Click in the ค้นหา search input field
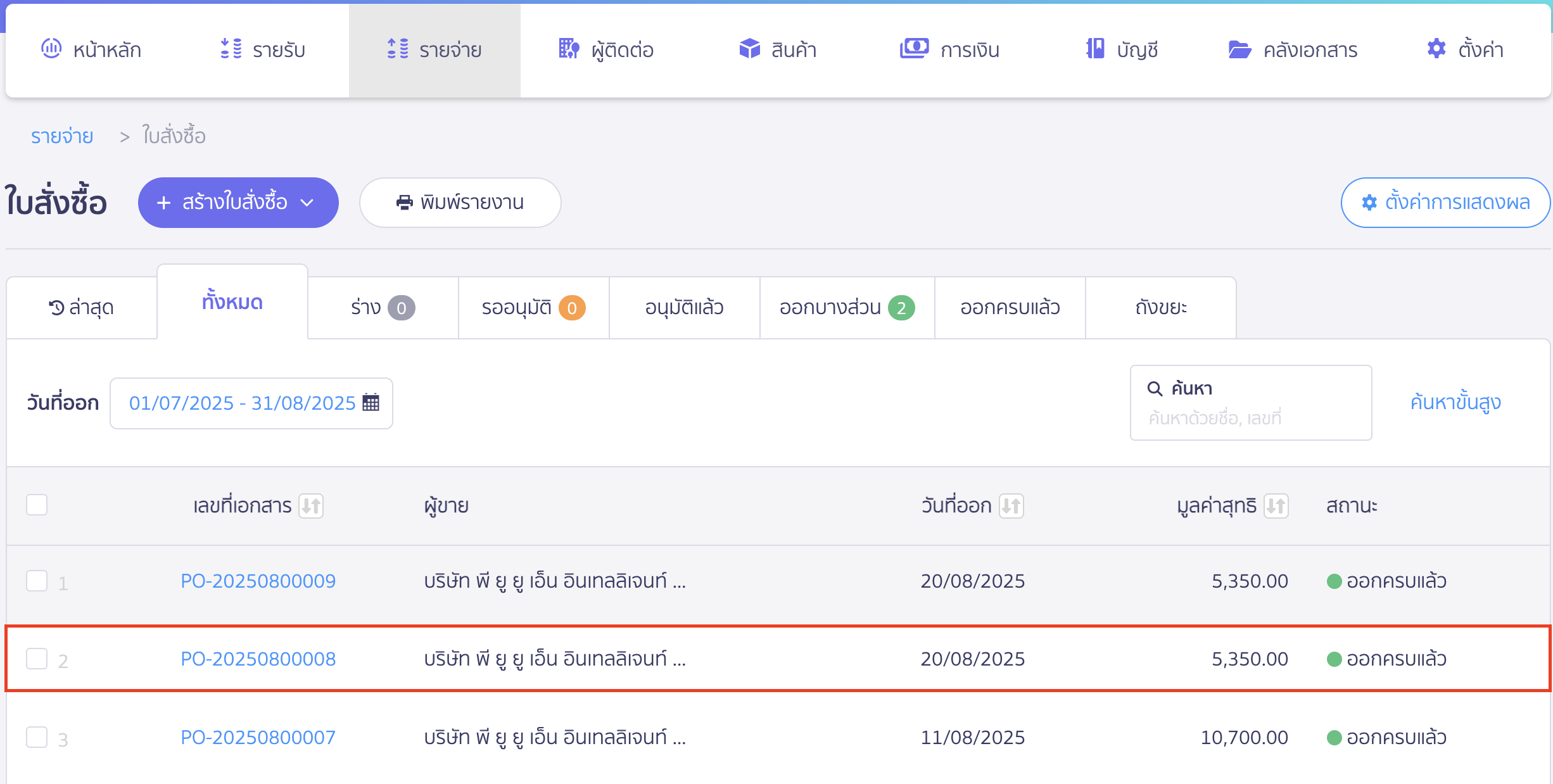 1251,403
